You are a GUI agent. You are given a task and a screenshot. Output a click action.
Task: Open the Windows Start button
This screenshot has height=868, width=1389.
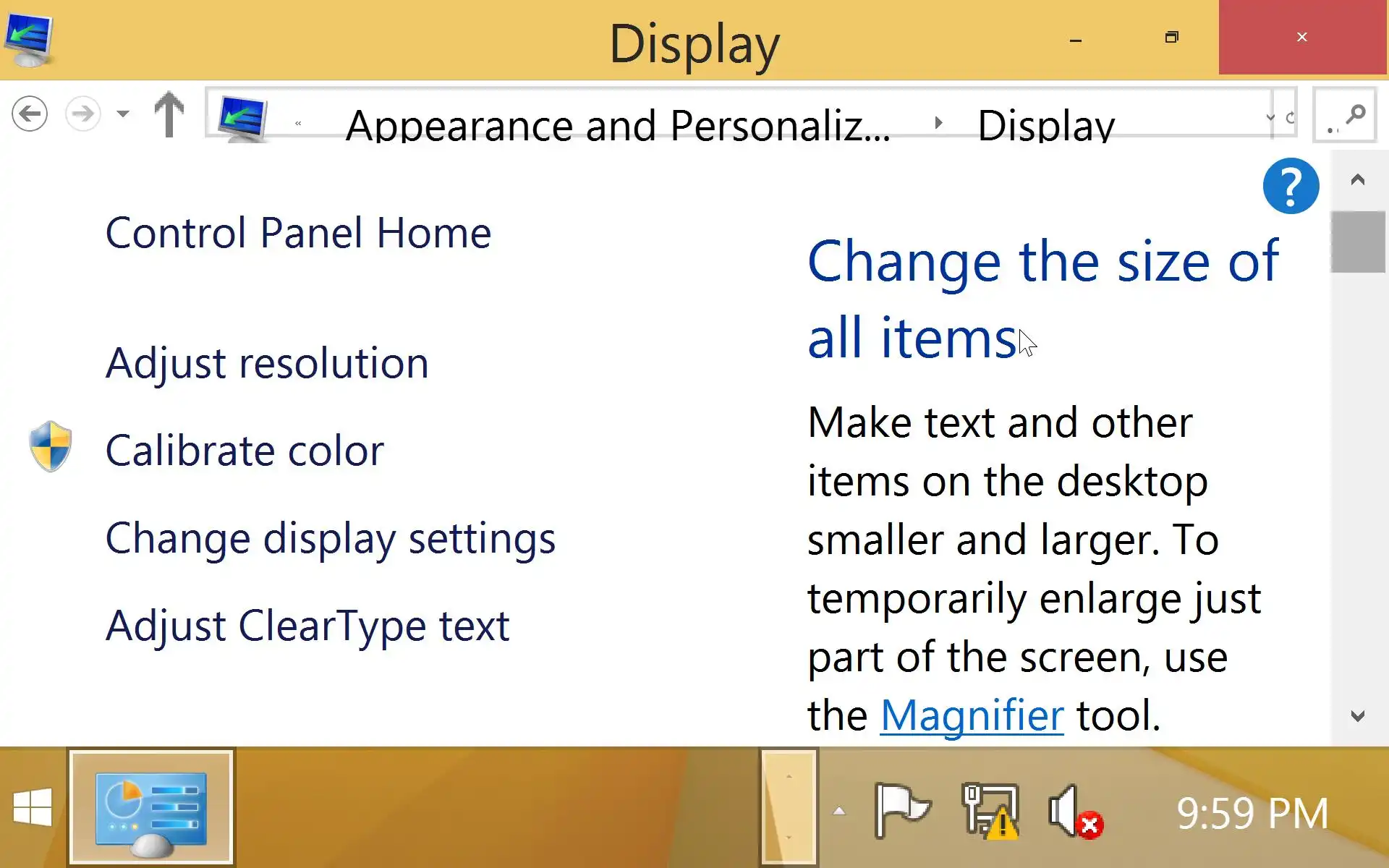(33, 808)
